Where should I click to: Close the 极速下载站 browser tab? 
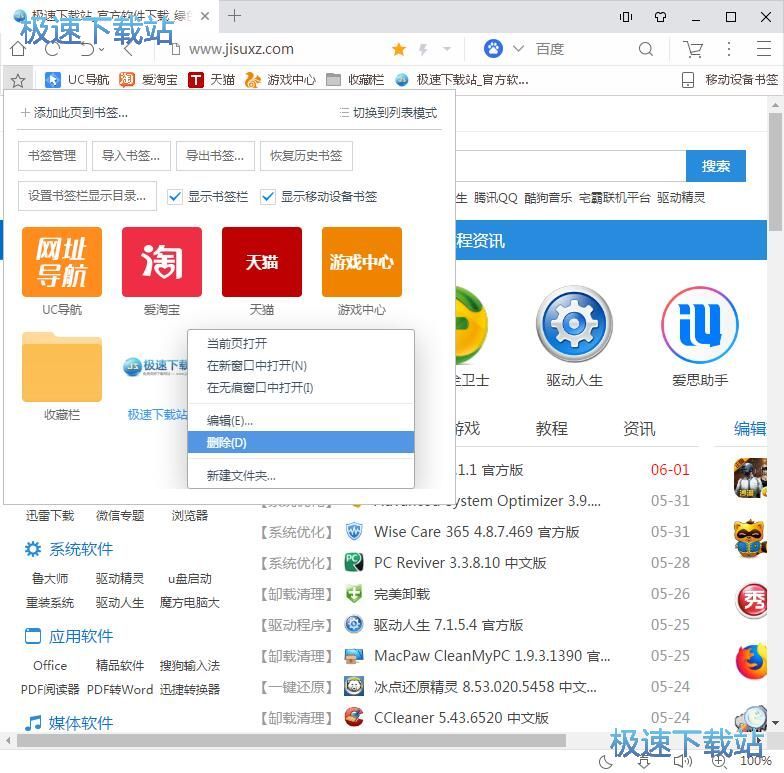point(204,16)
